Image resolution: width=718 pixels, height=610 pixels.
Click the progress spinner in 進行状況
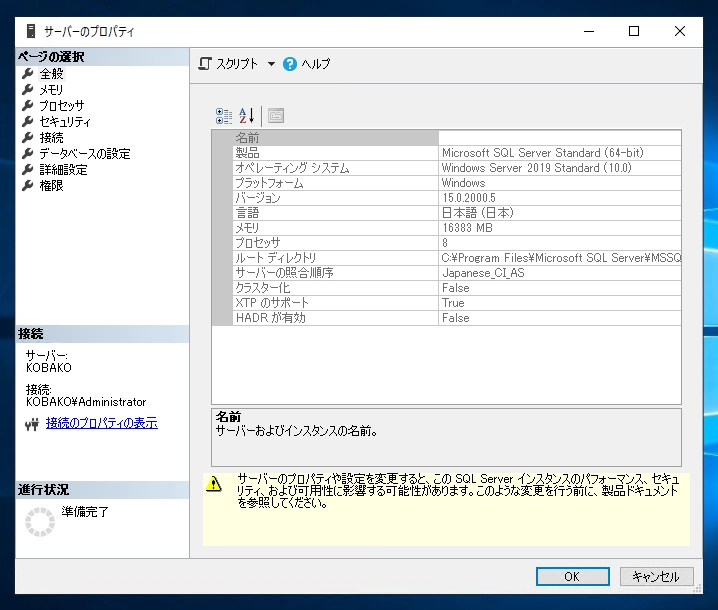pos(40,522)
